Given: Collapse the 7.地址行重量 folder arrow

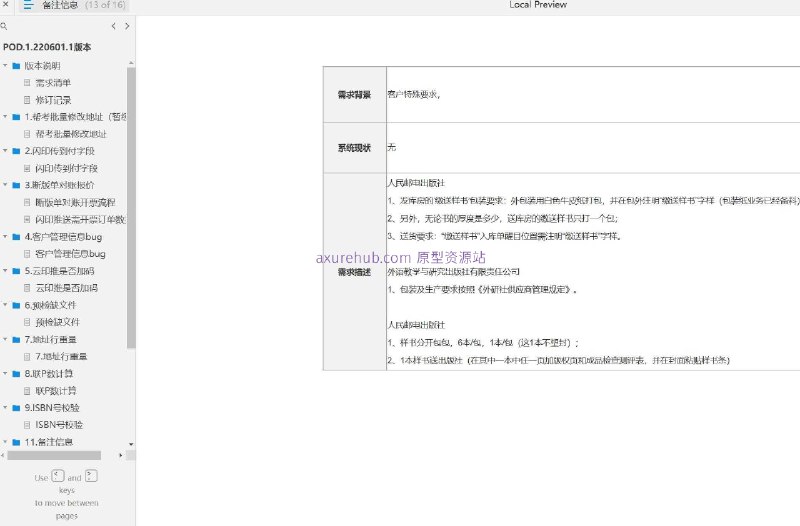Looking at the screenshot, I should pyautogui.click(x=5, y=339).
